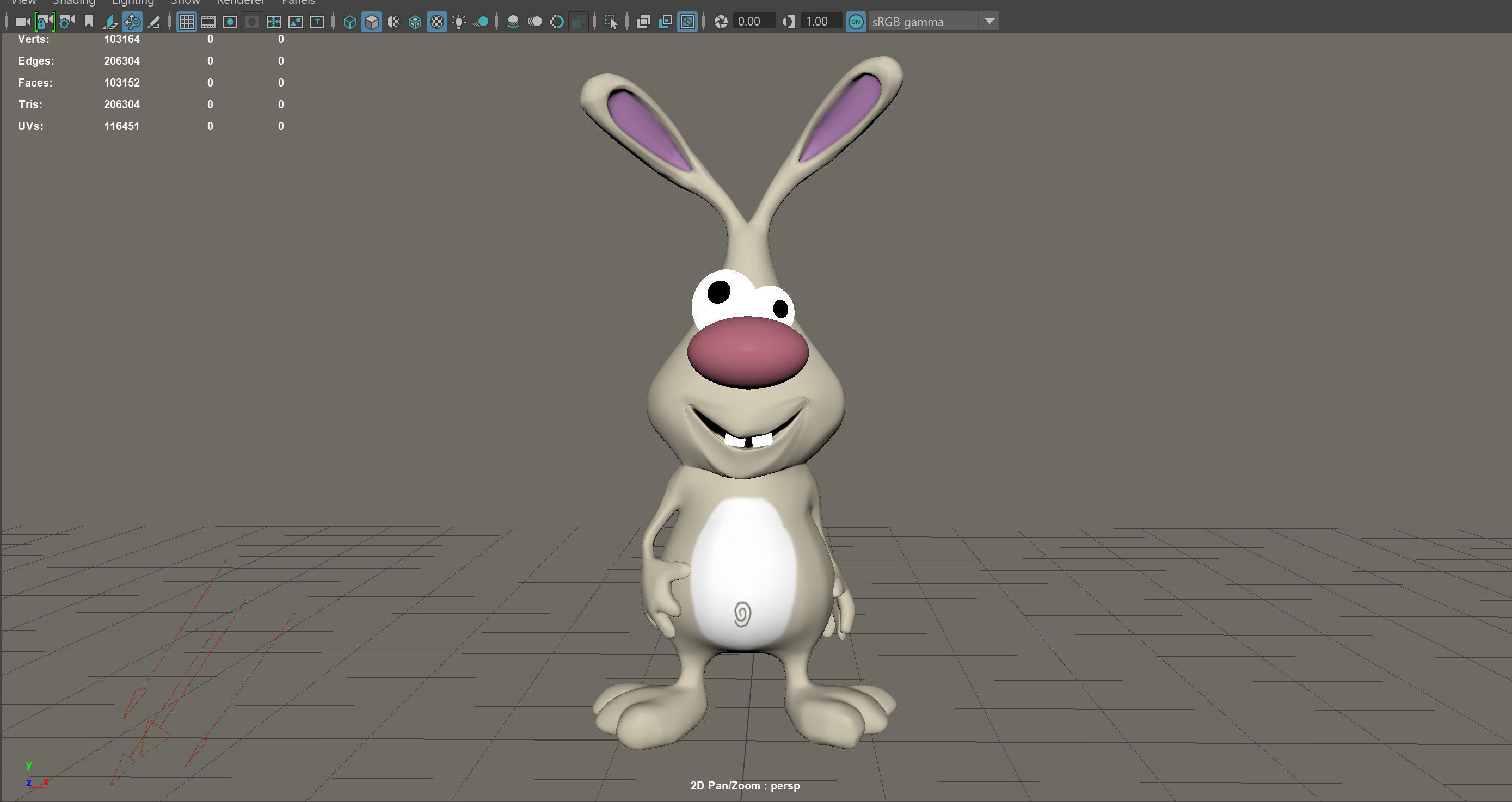
Task: Toggle the Resolution Gate icon
Action: 230,22
